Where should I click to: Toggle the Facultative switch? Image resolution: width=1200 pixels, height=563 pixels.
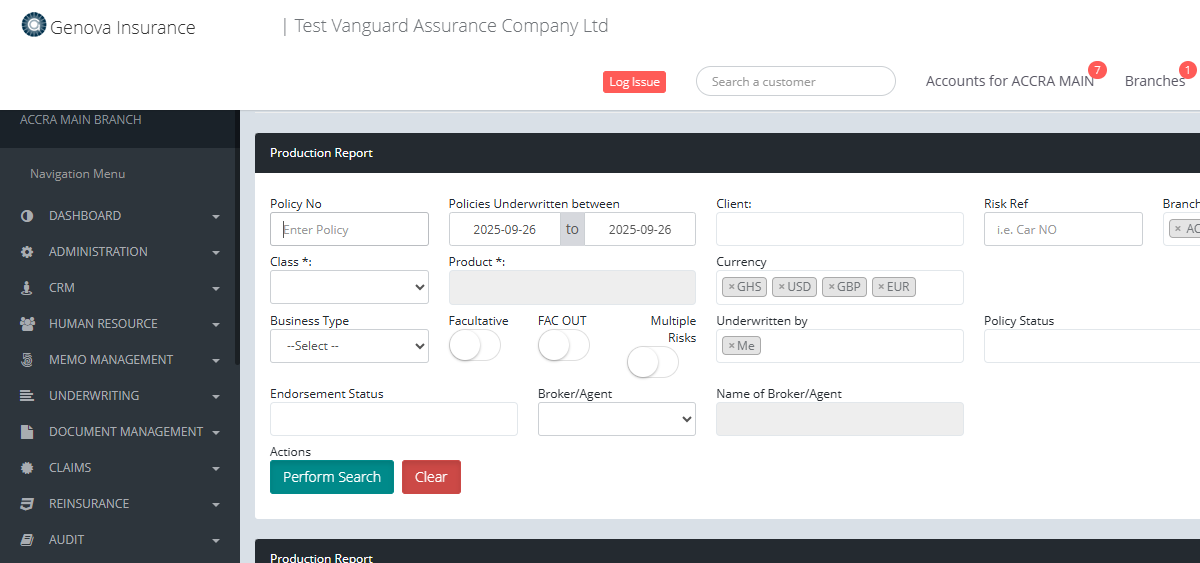tap(474, 346)
